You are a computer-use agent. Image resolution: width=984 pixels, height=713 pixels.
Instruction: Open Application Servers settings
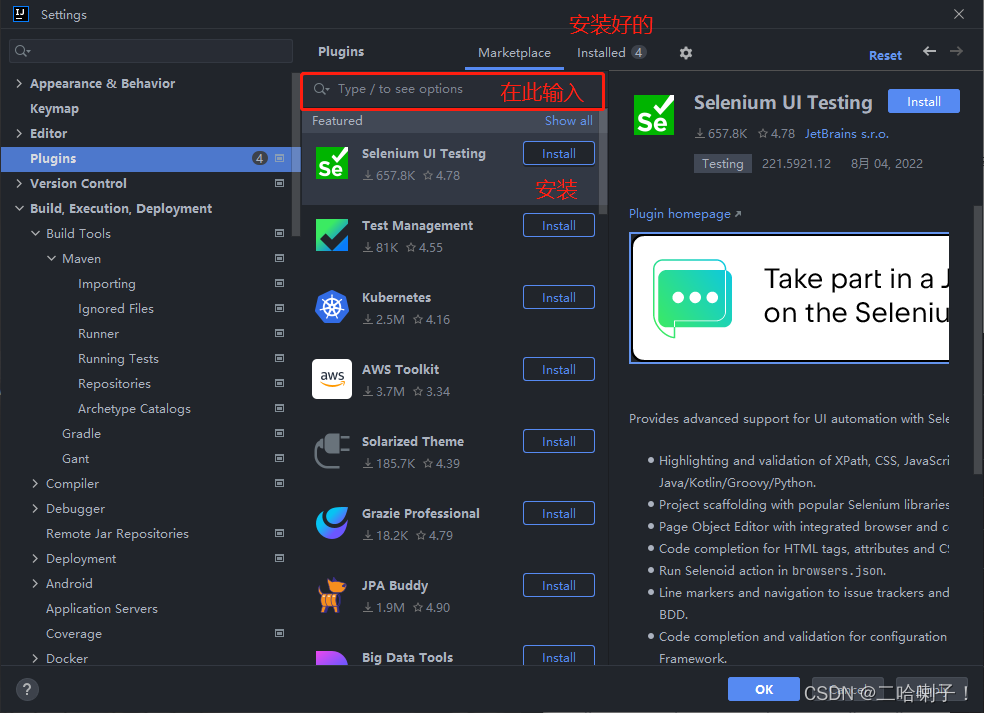(x=102, y=609)
